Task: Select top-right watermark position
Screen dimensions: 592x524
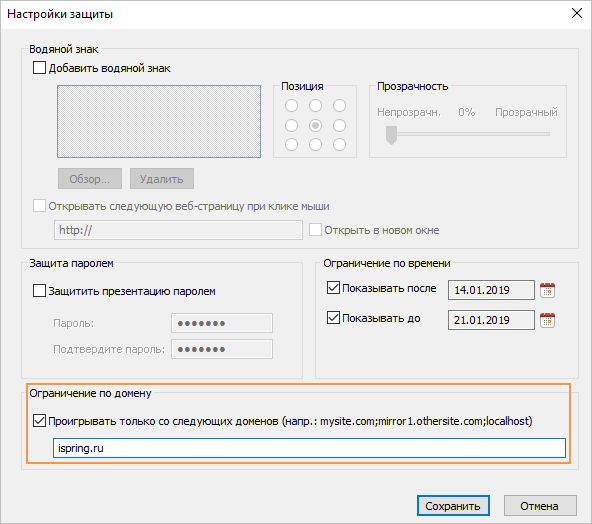Action: (339, 105)
